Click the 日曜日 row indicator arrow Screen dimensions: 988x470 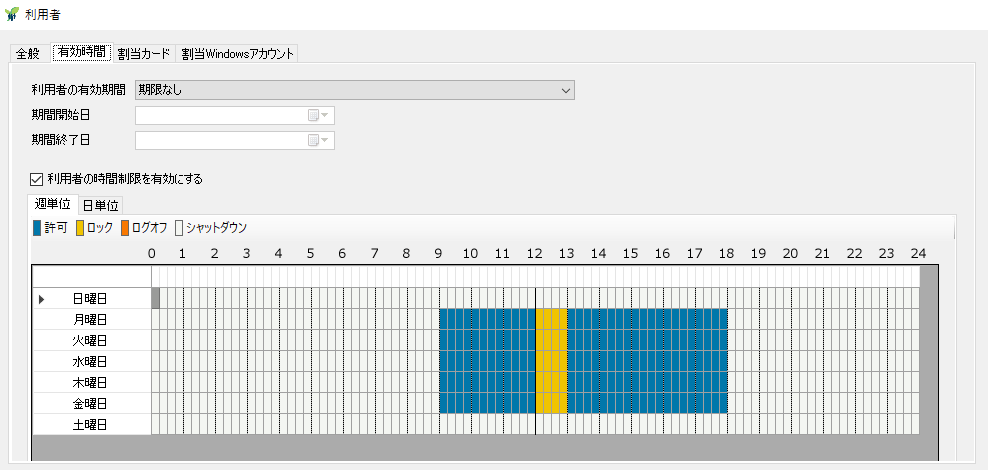(x=42, y=299)
